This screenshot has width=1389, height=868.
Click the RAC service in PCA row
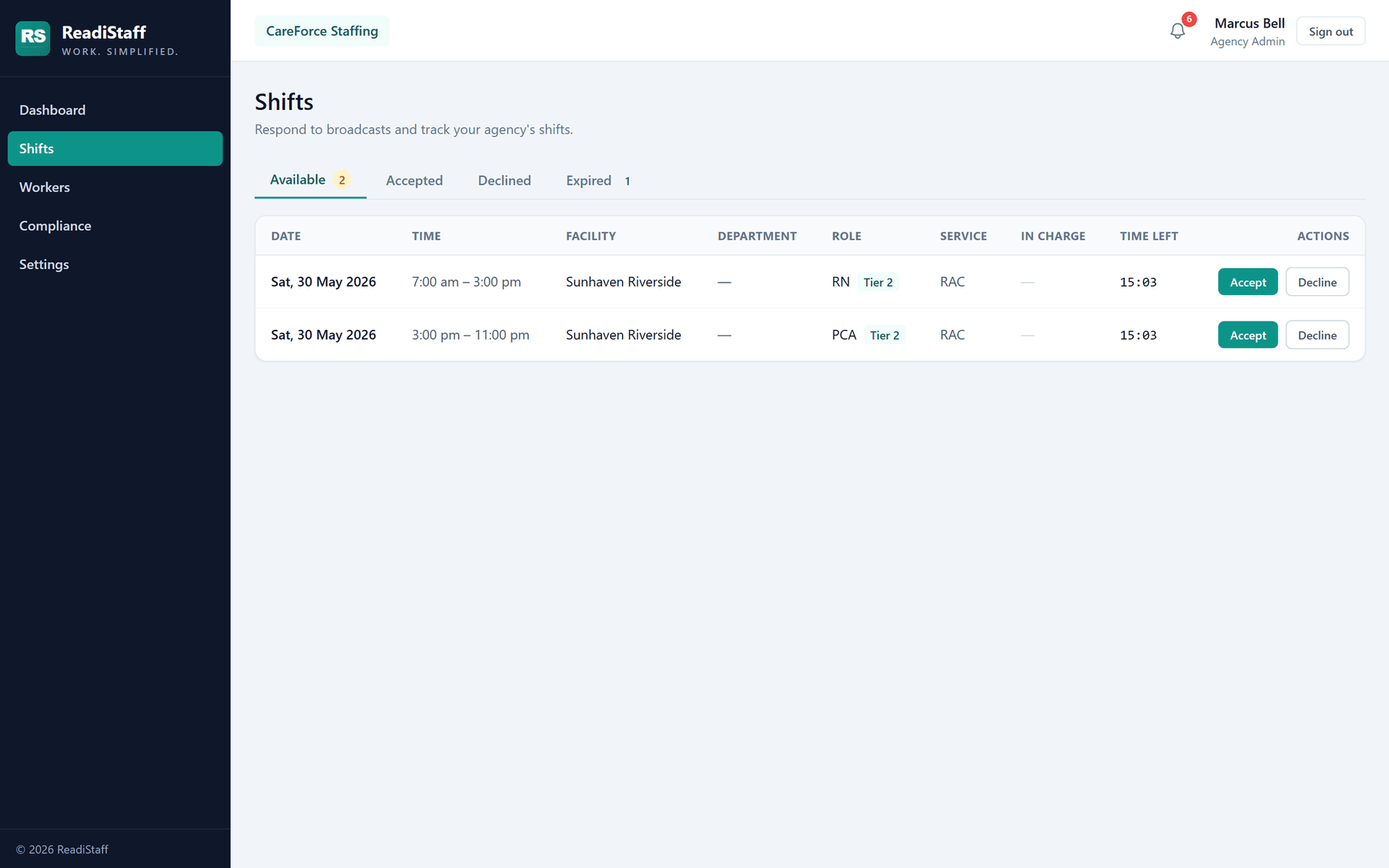pos(952,335)
